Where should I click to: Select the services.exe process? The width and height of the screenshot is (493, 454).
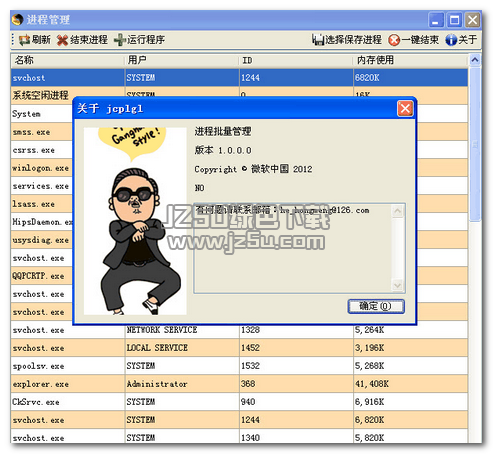click(x=42, y=186)
